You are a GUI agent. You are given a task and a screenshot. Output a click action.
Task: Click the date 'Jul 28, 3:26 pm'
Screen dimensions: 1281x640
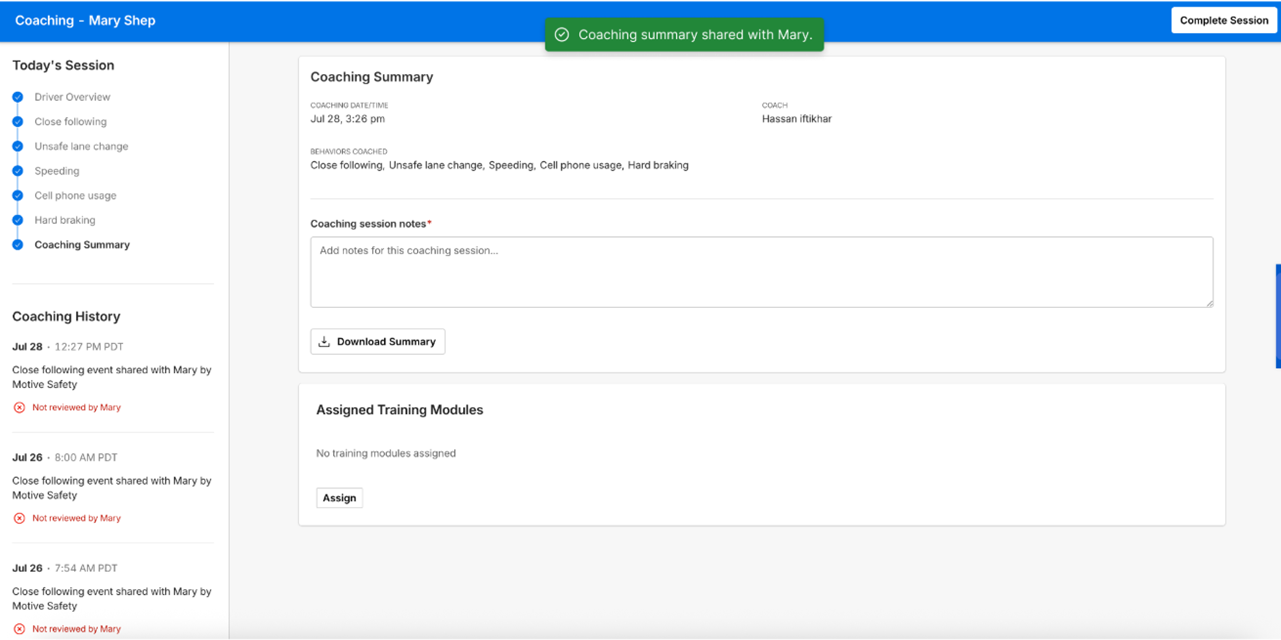[348, 119]
